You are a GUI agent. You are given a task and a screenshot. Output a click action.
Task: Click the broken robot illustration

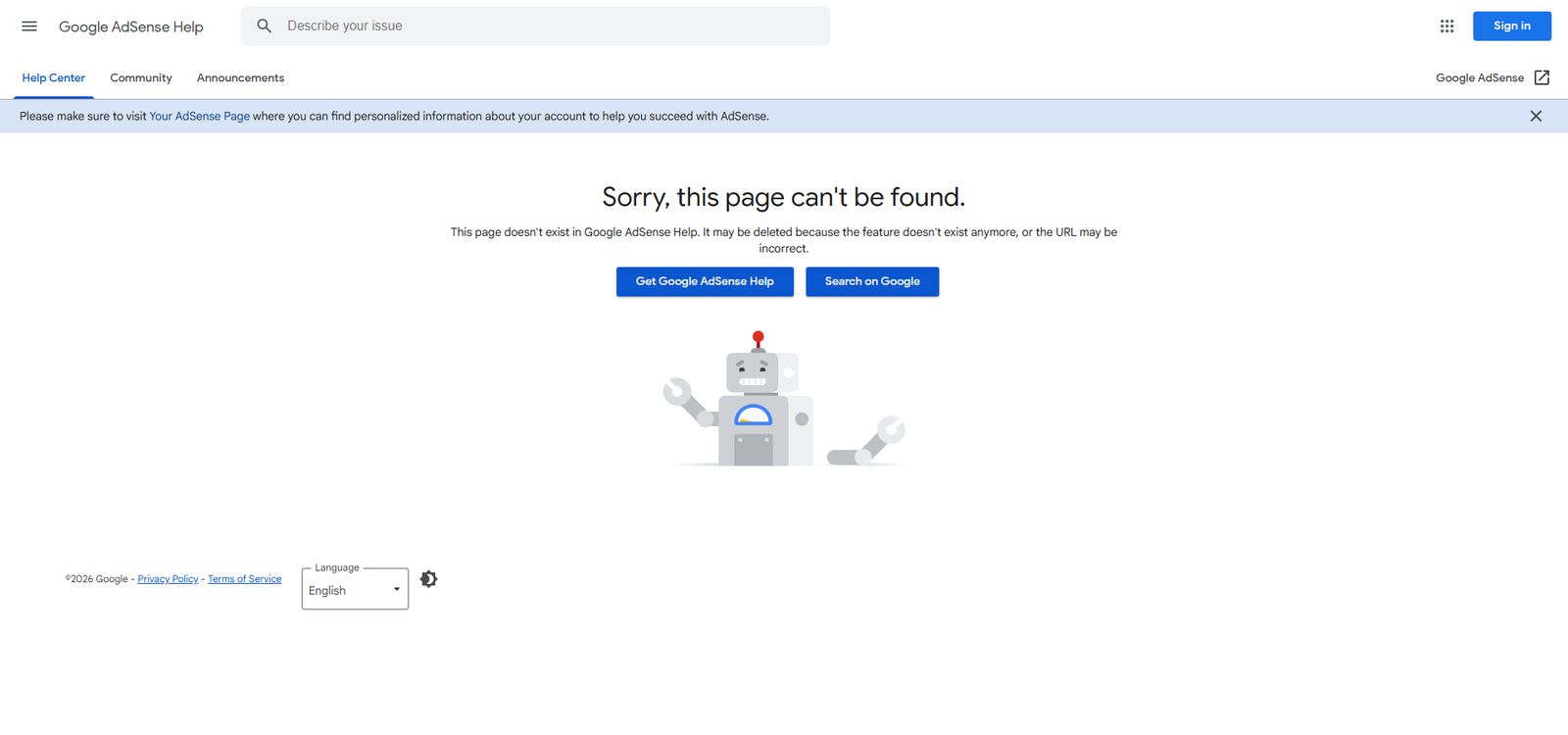[783, 399]
